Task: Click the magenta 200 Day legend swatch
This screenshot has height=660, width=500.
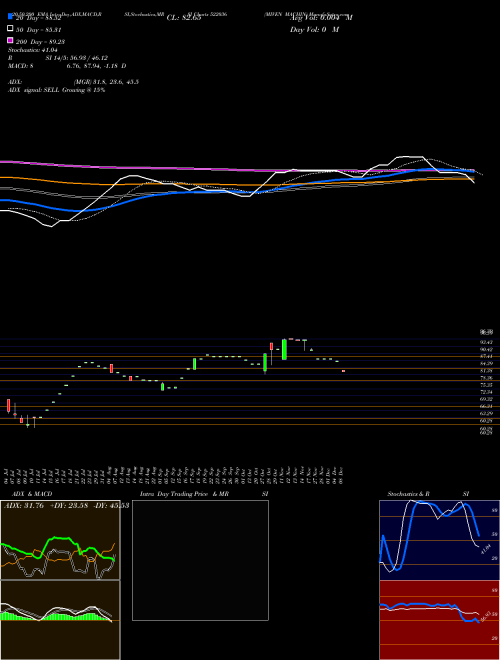Action: tap(10, 40)
